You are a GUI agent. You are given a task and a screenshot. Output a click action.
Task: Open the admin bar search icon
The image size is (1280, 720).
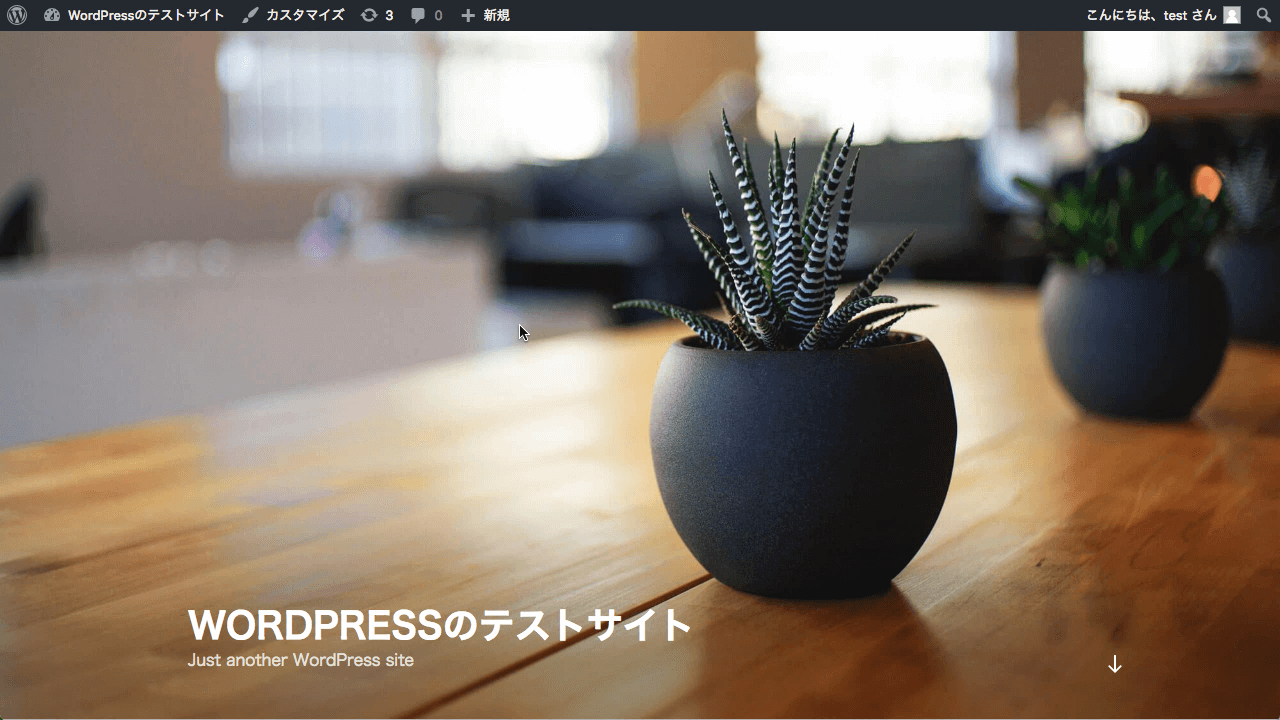[1264, 15]
